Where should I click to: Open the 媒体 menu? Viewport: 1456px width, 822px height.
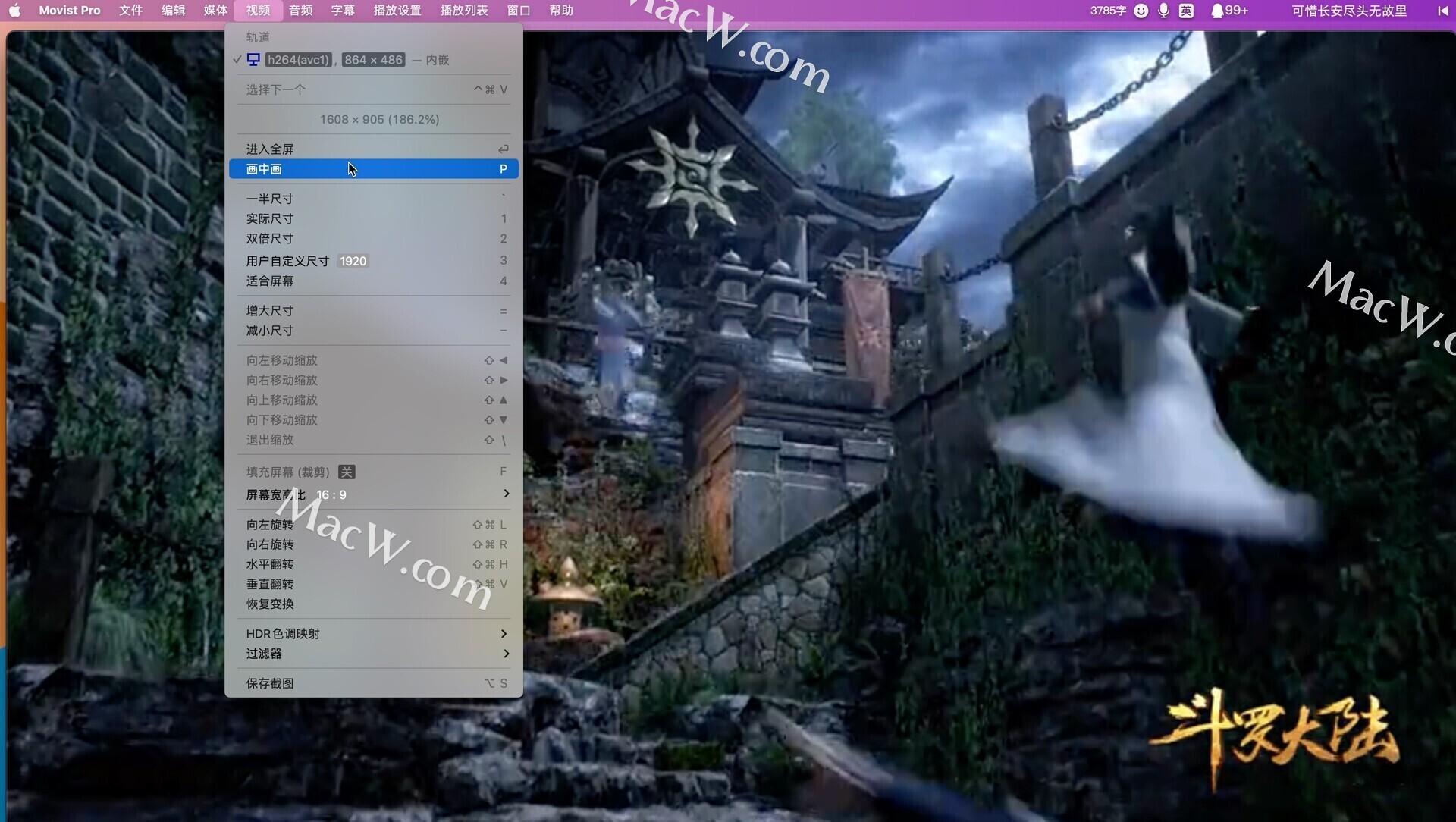pyautogui.click(x=215, y=11)
